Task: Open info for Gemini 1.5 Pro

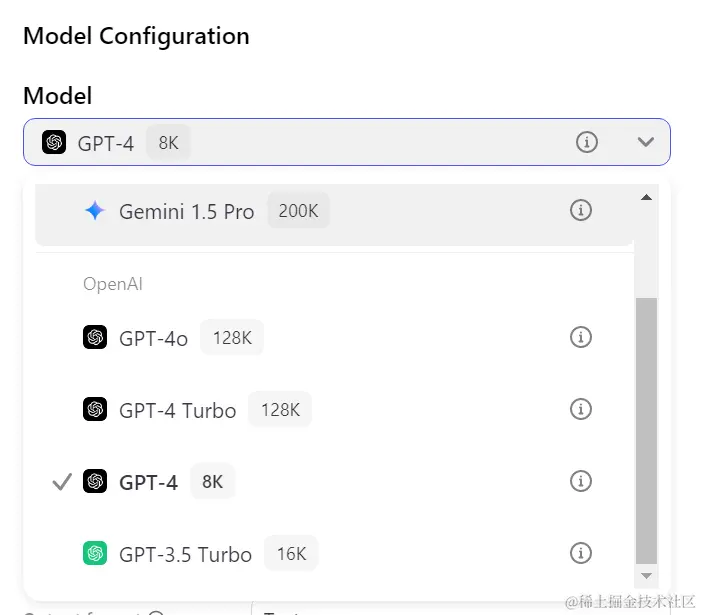Action: click(x=581, y=210)
